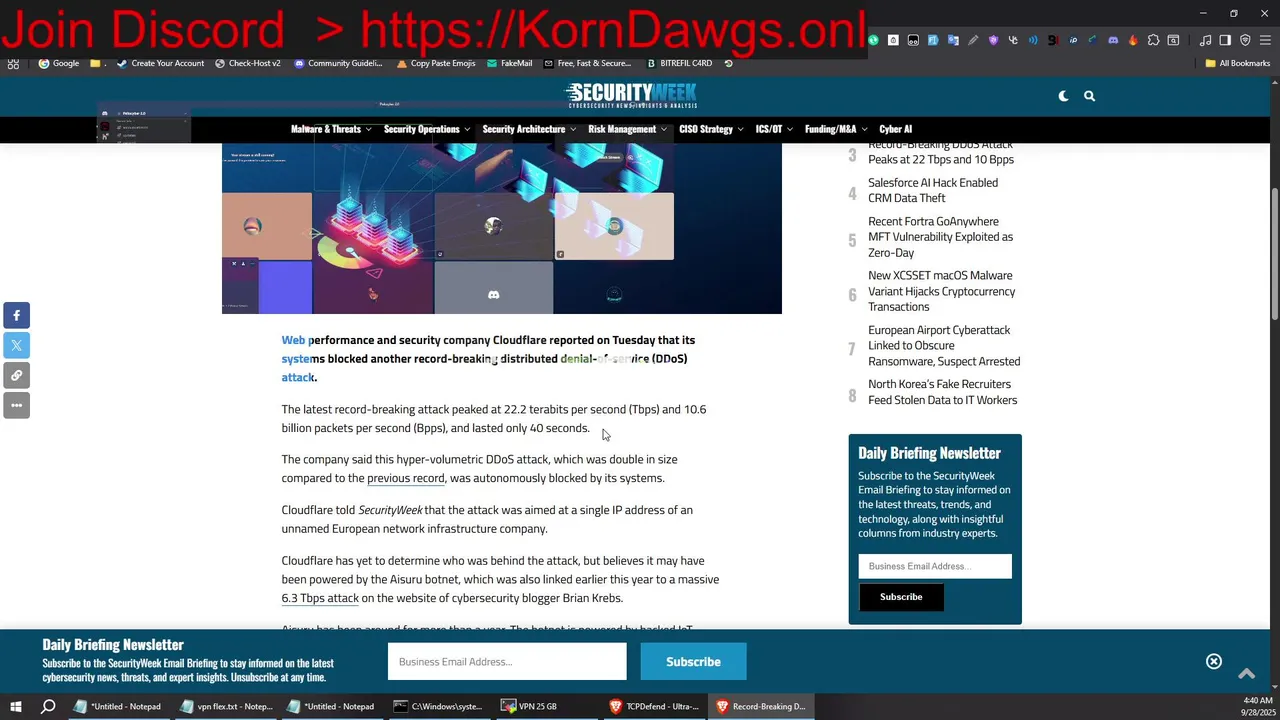Image resolution: width=1280 pixels, height=720 pixels.
Task: Open the All Bookmarks folder
Action: click(x=1237, y=63)
